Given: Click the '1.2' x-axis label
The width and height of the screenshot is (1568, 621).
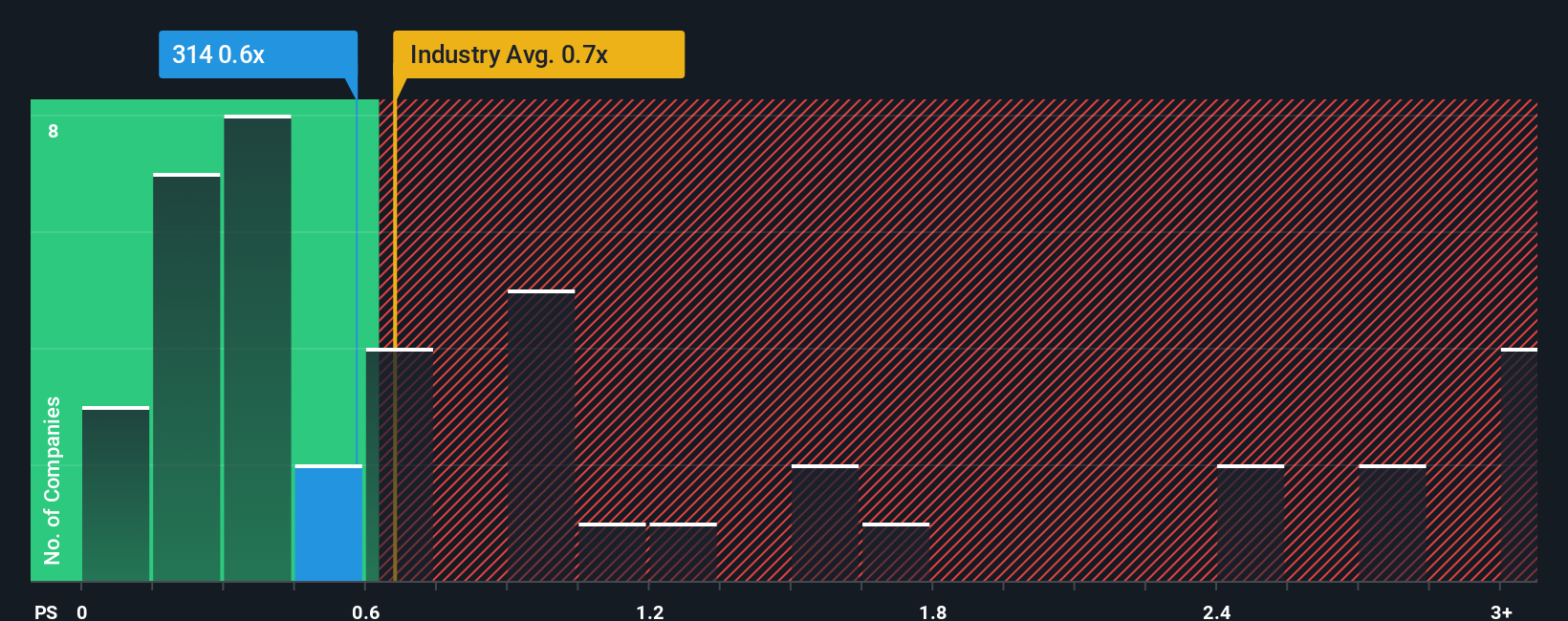Looking at the screenshot, I should [650, 611].
